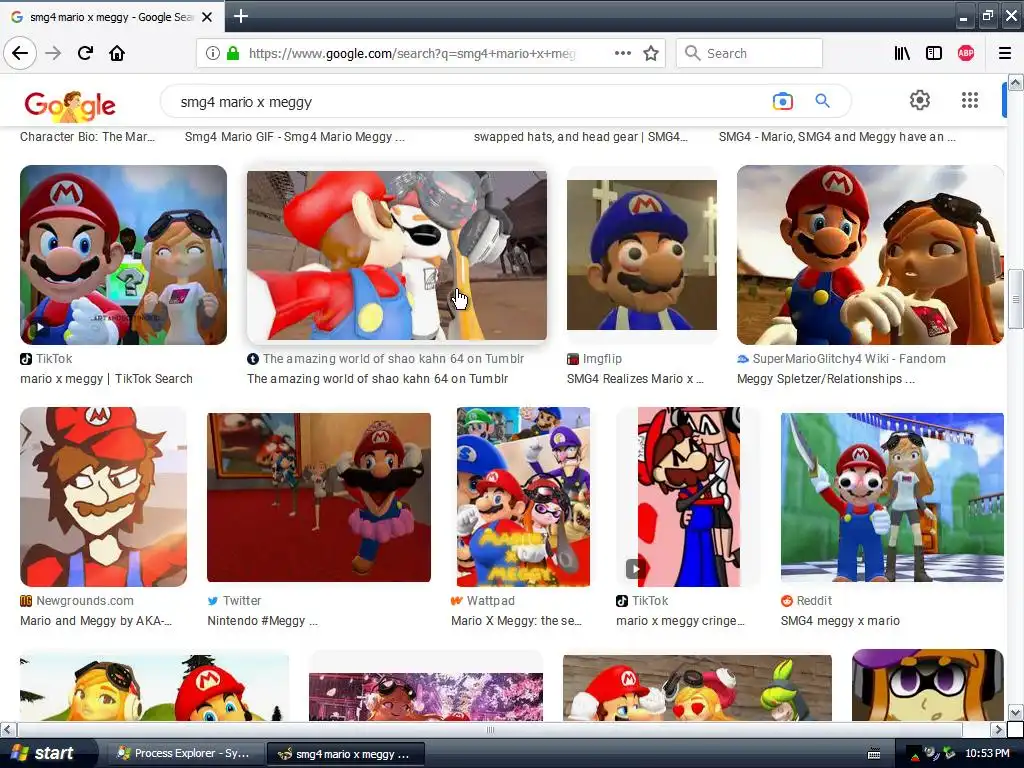The height and width of the screenshot is (768, 1024).
Task: Click the on-screen keyboard tray icon
Action: click(874, 754)
